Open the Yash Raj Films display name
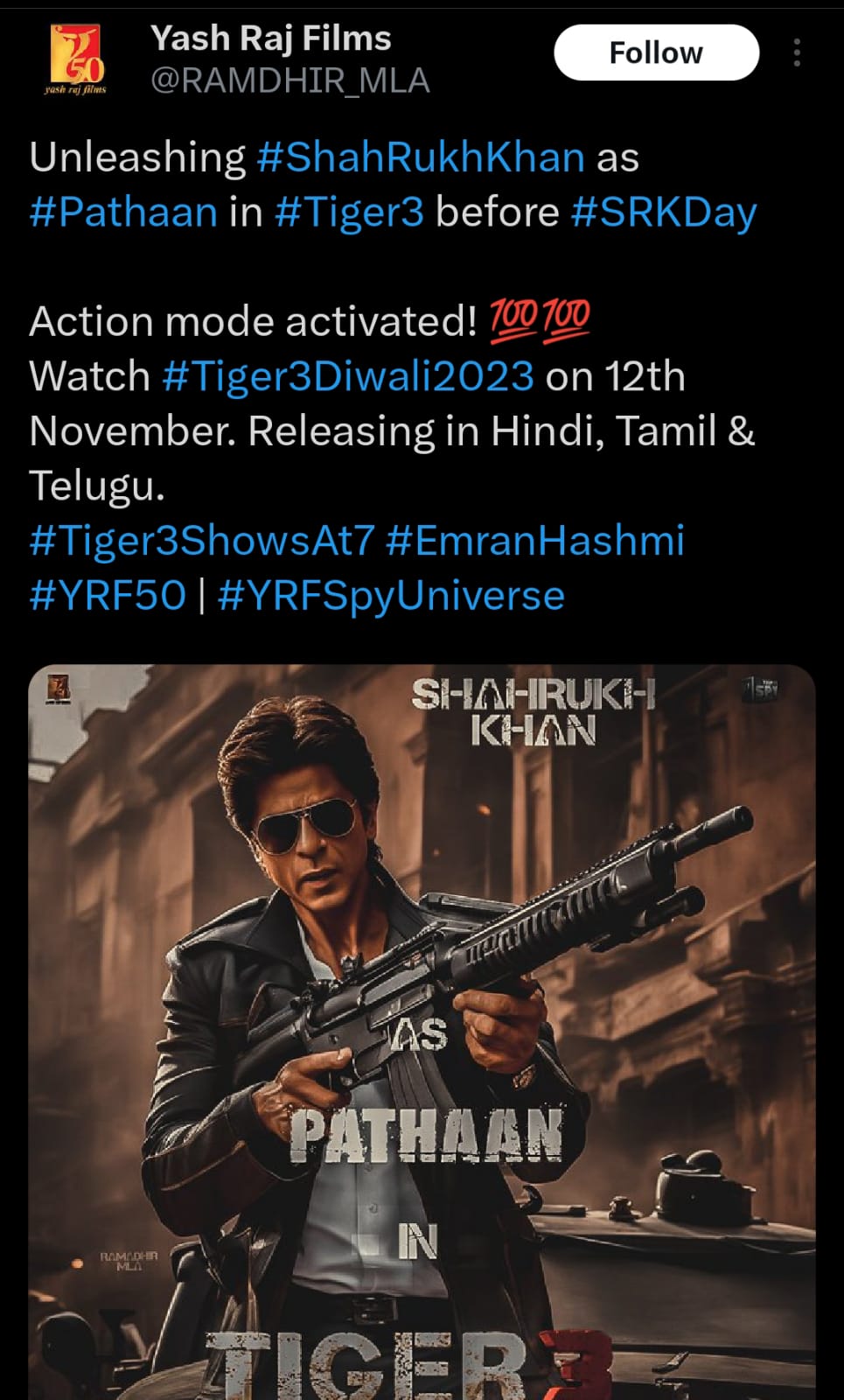 pyautogui.click(x=270, y=38)
